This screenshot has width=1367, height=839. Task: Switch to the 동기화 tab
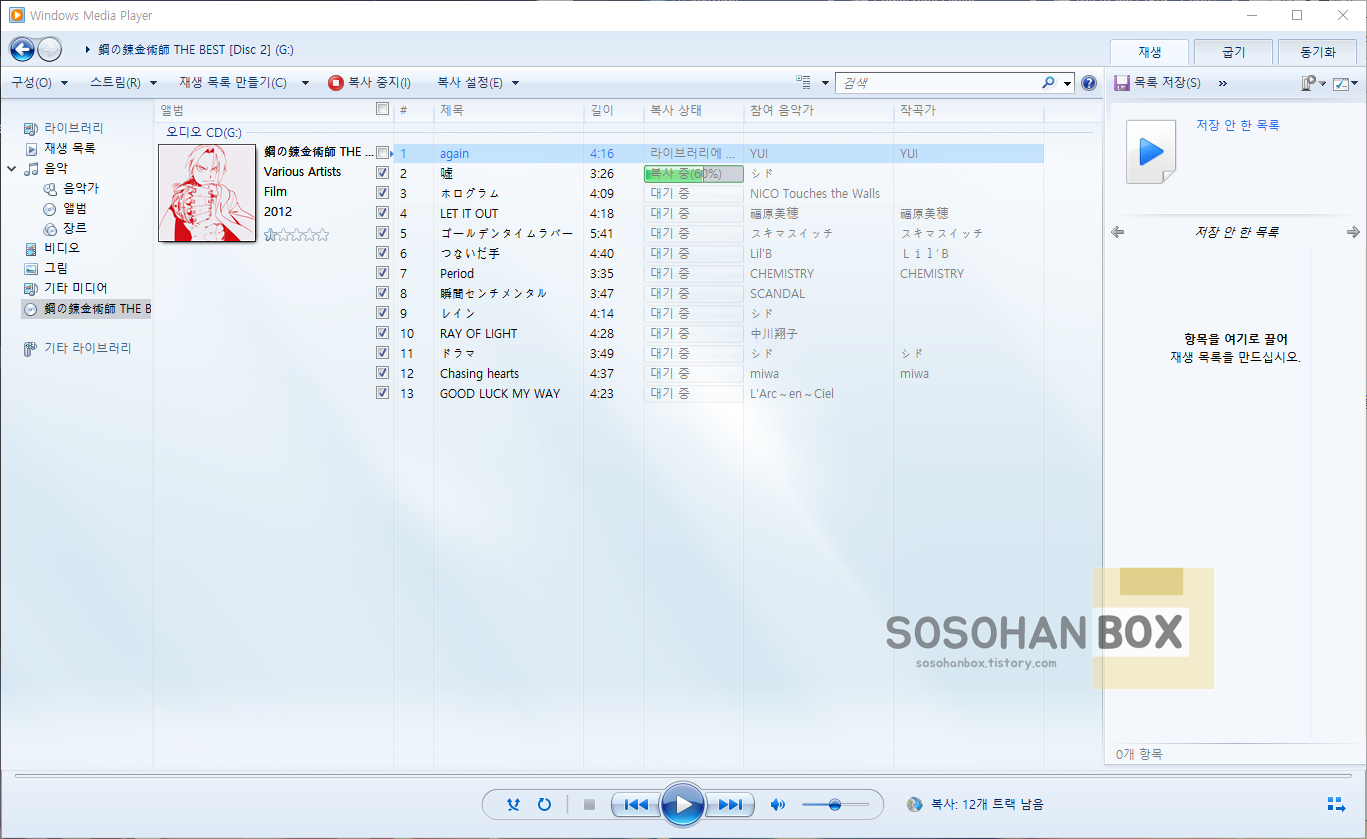click(x=1317, y=52)
